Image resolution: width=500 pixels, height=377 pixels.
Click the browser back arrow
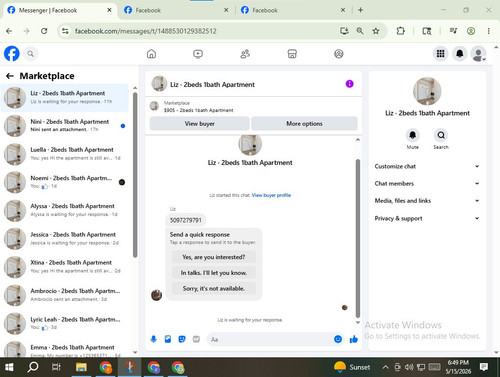pyautogui.click(x=9, y=31)
